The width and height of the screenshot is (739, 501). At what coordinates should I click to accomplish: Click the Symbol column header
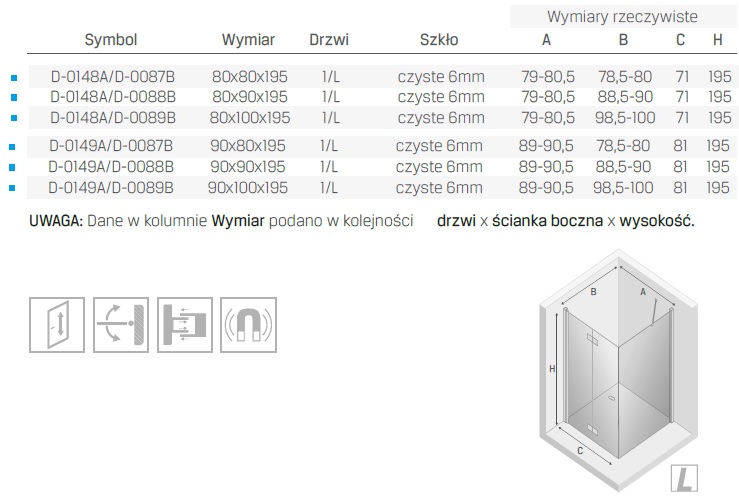(111, 40)
